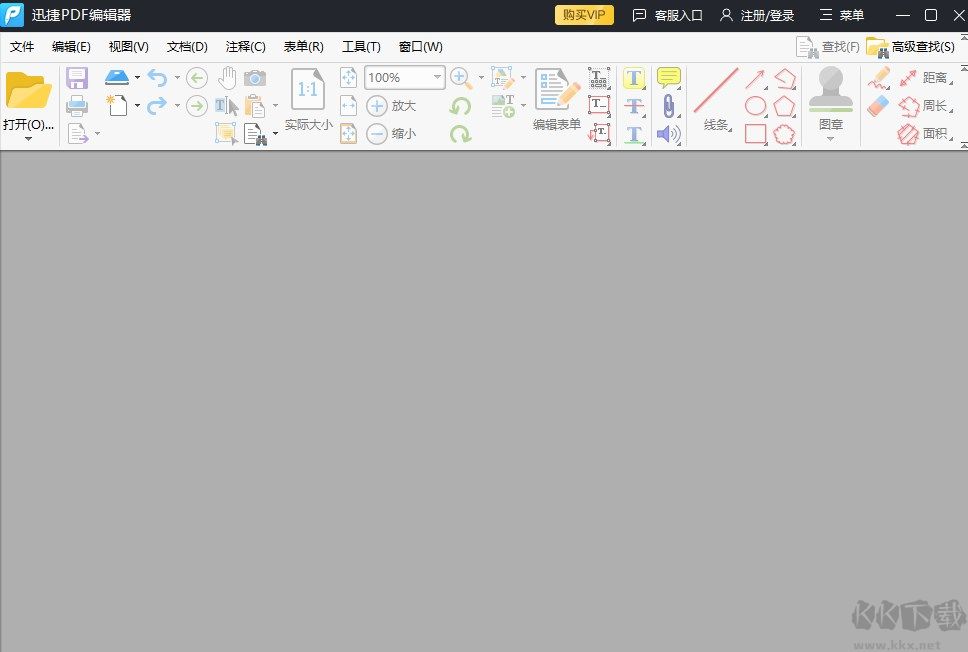968x652 pixels.
Task: Click the 购买VIP button
Action: (583, 15)
